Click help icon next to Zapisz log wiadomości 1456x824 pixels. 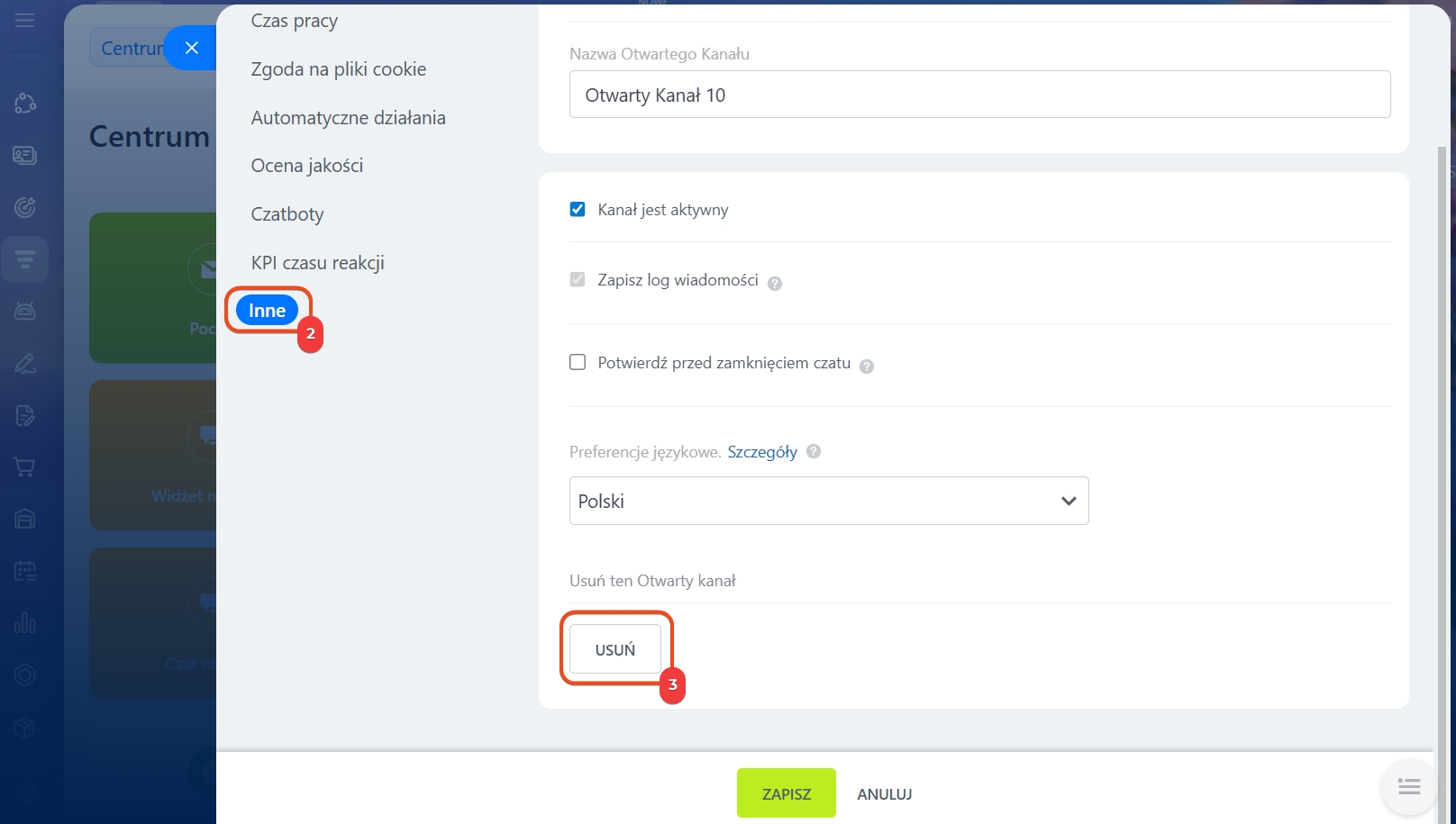(x=775, y=283)
